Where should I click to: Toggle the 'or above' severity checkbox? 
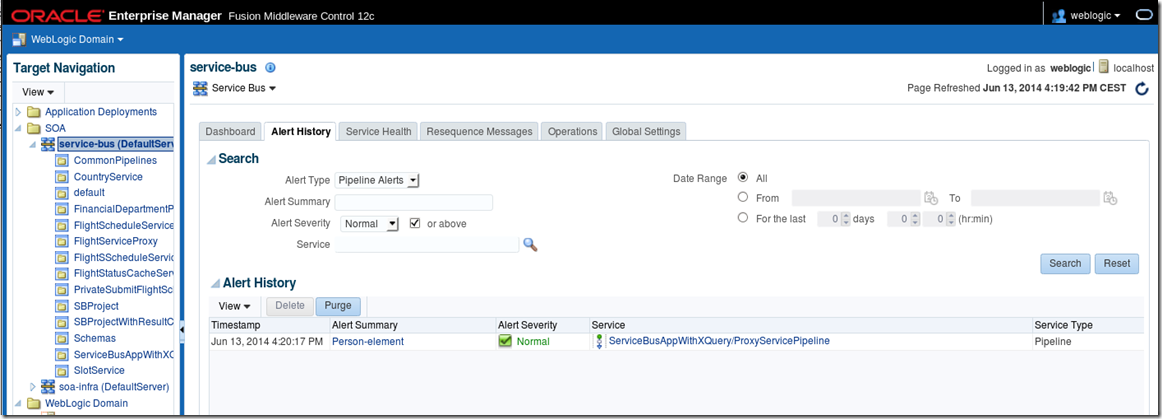point(415,224)
